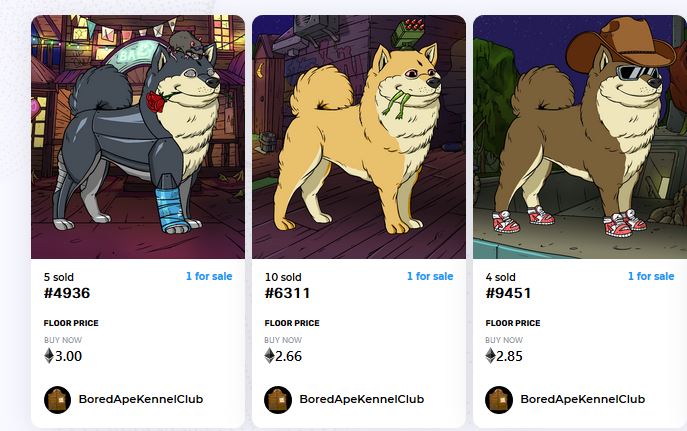Viewport: 687px width, 431px height.
Task: Click Ethereum icon beside 3.00 price
Action: tap(49, 356)
